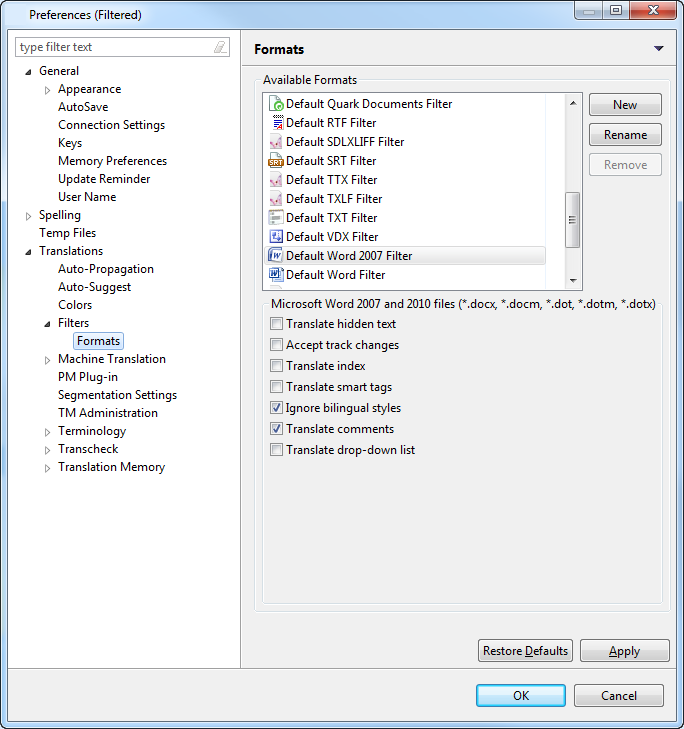Collapse the Translations tree node
The image size is (684, 729).
[x=28, y=252]
